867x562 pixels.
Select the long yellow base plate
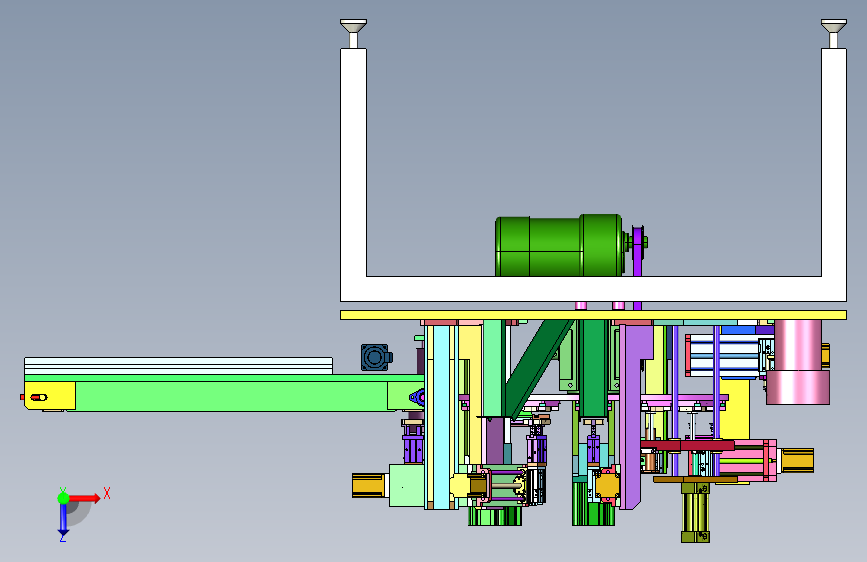pos(593,315)
